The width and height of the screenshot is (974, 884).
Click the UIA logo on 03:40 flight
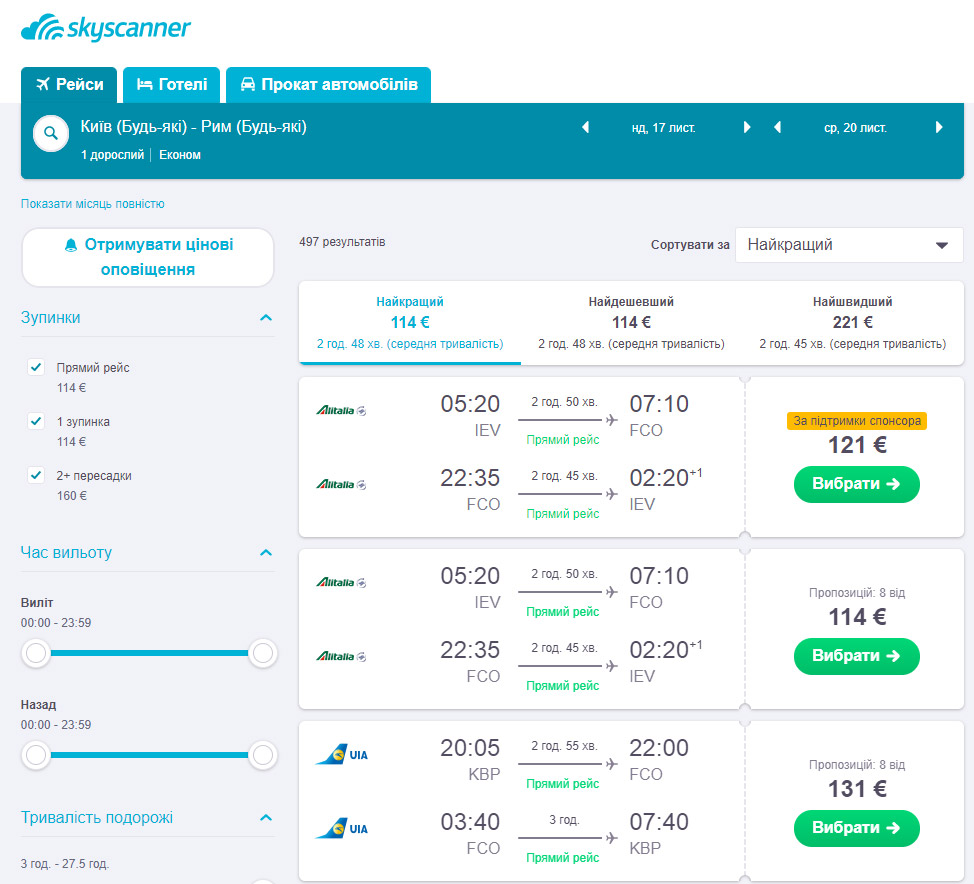point(342,829)
